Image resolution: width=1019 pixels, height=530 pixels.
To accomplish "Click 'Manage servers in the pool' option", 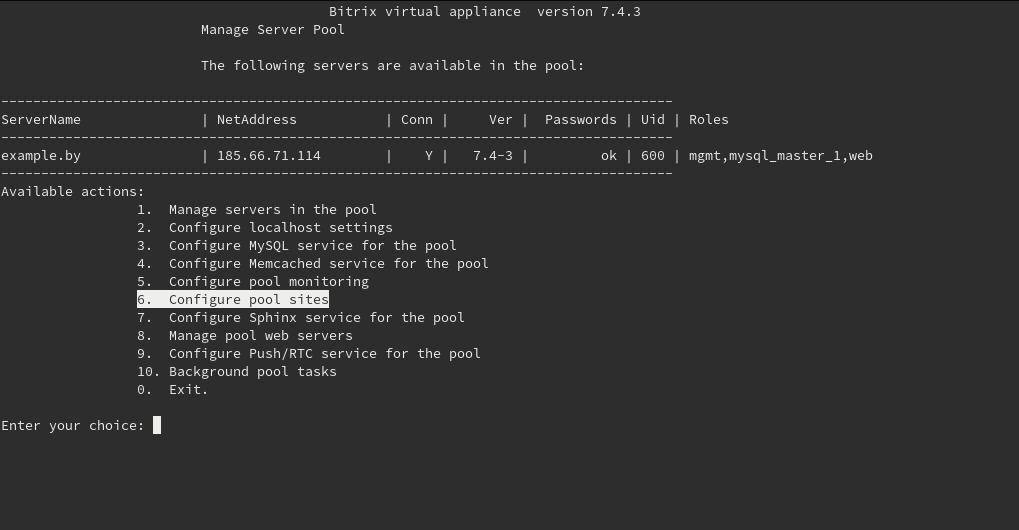I will [x=272, y=210].
